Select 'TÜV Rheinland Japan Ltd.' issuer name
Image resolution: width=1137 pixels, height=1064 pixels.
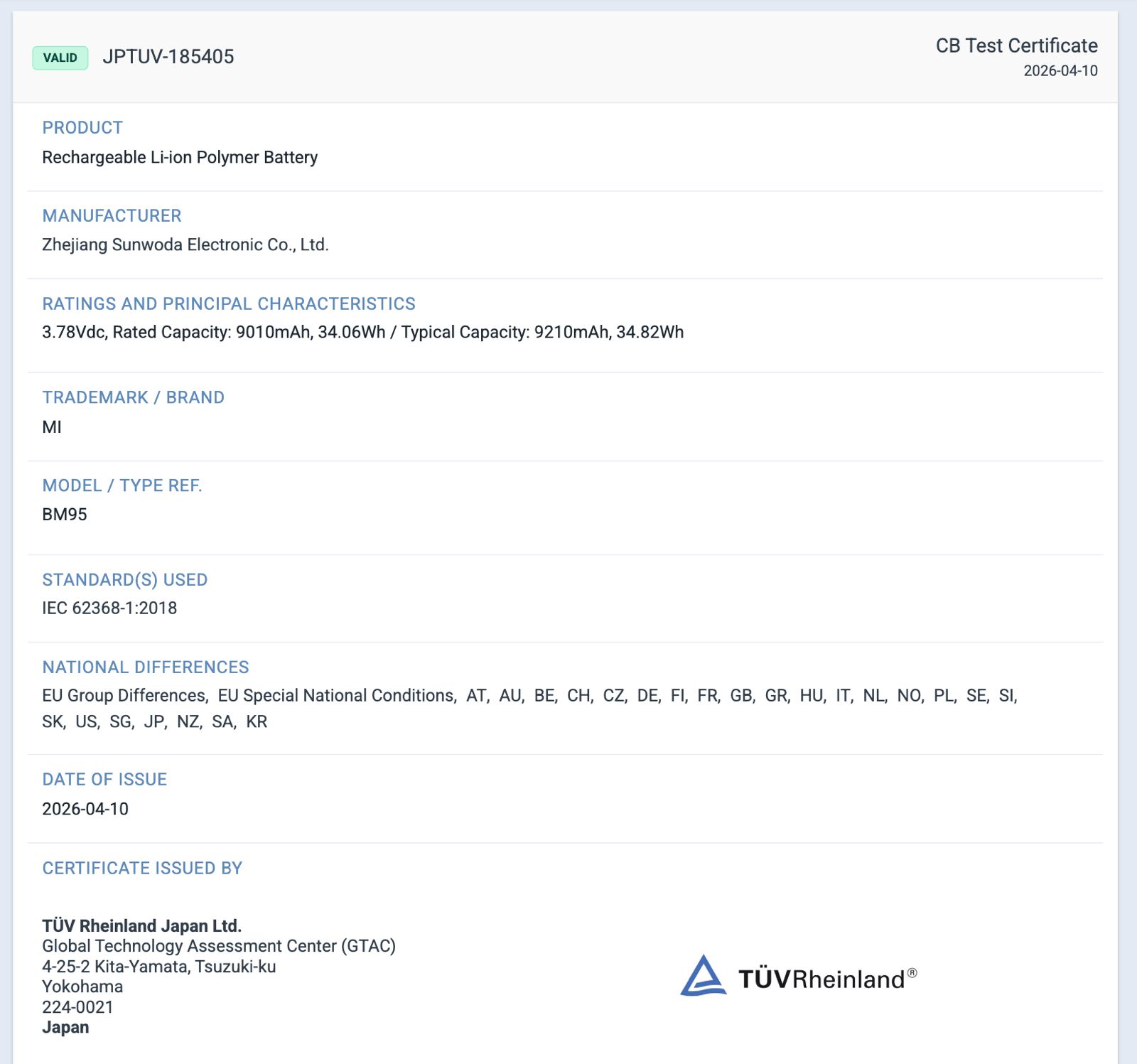142,925
